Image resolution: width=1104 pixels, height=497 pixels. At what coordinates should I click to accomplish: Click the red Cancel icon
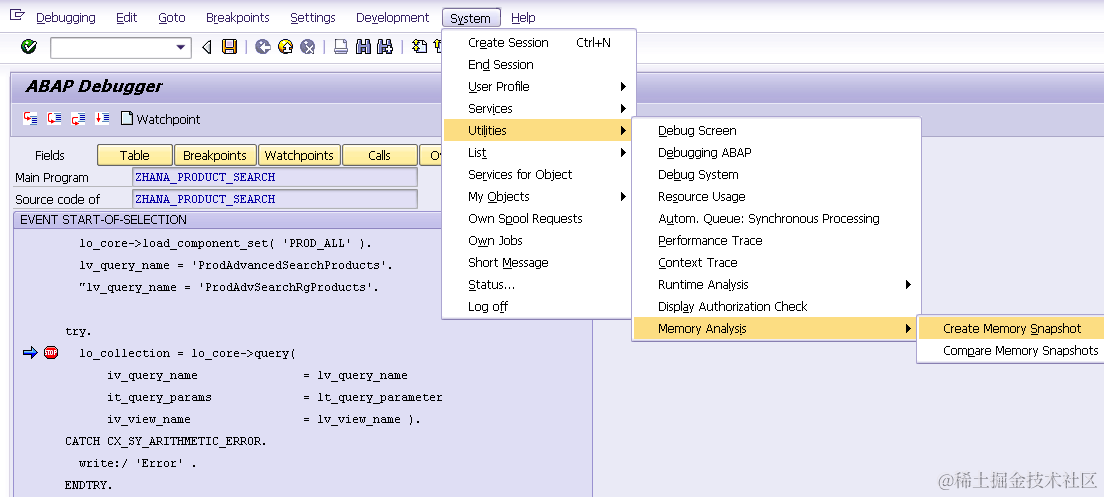[x=307, y=46]
